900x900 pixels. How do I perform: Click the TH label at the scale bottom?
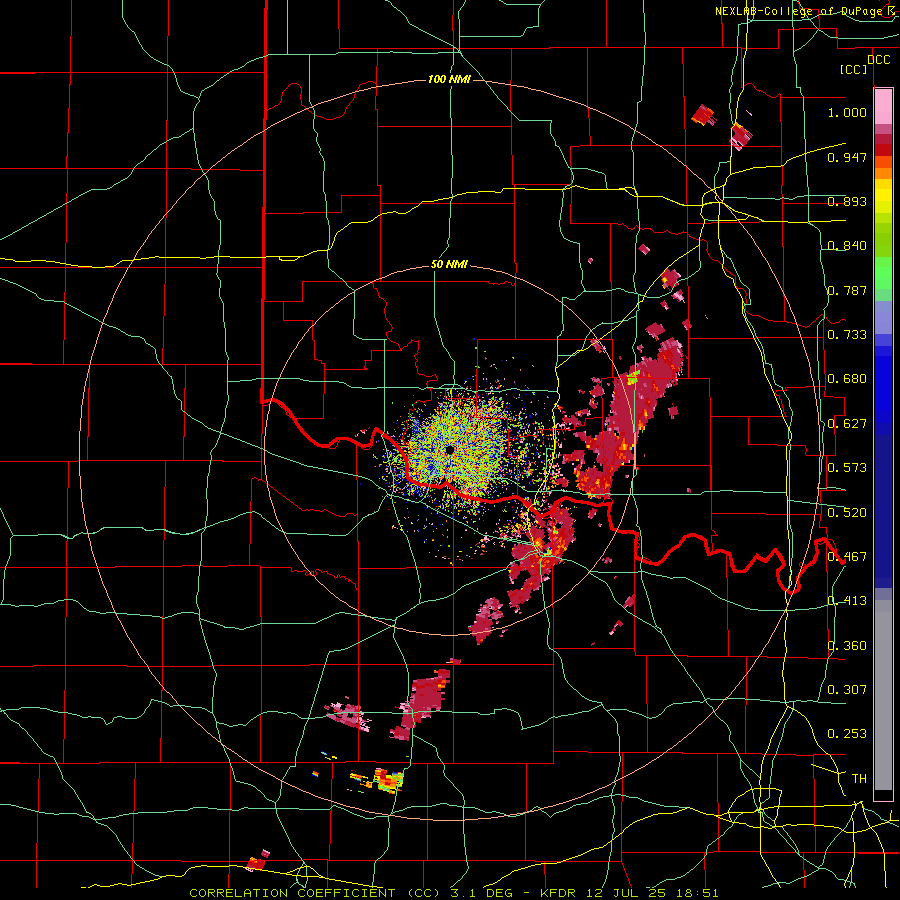[x=859, y=778]
